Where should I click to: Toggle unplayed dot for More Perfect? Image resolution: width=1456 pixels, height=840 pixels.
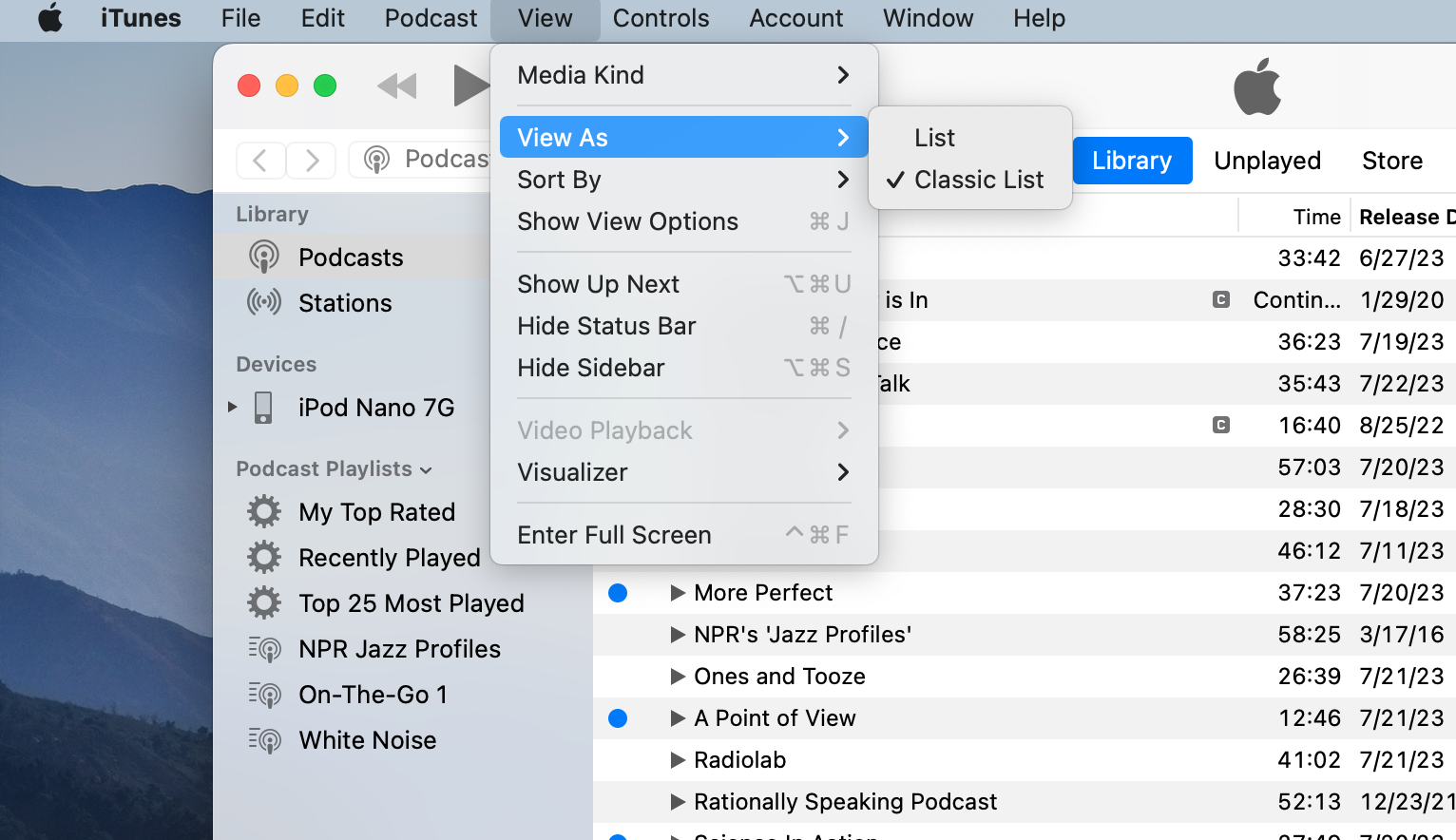coord(618,593)
